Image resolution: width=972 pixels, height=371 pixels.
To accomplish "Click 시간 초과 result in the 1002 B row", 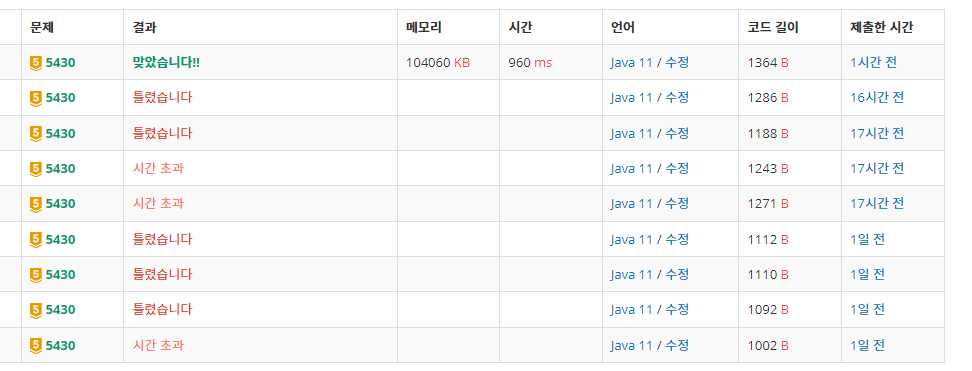I will (x=158, y=346).
